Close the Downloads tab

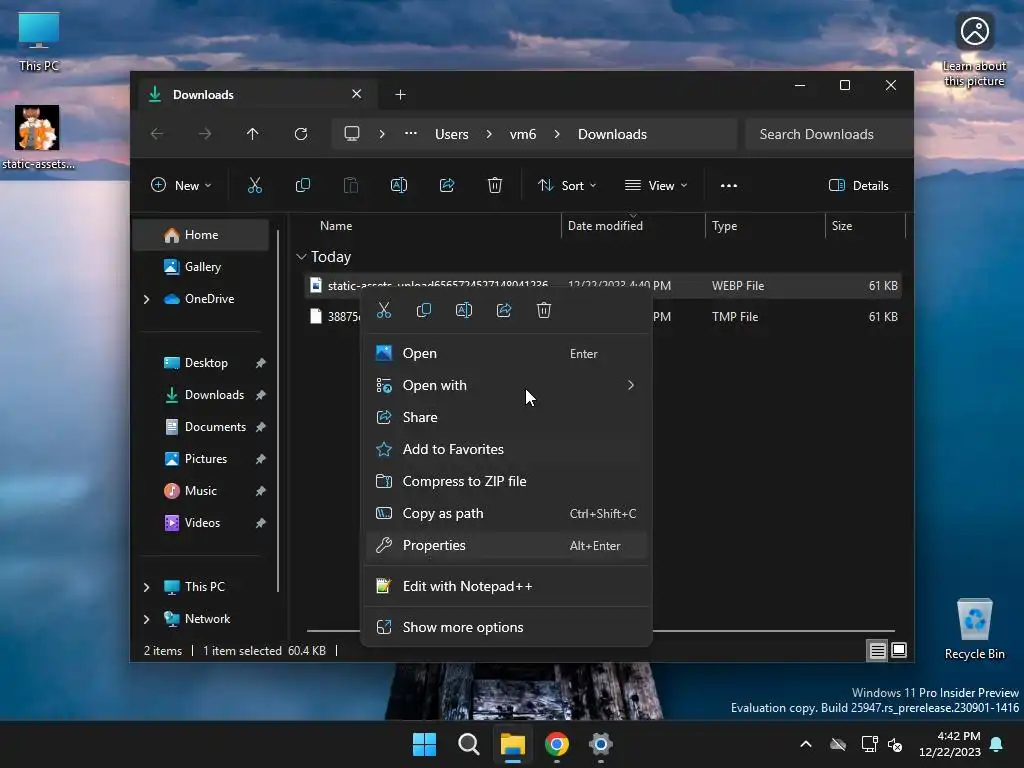tap(357, 94)
